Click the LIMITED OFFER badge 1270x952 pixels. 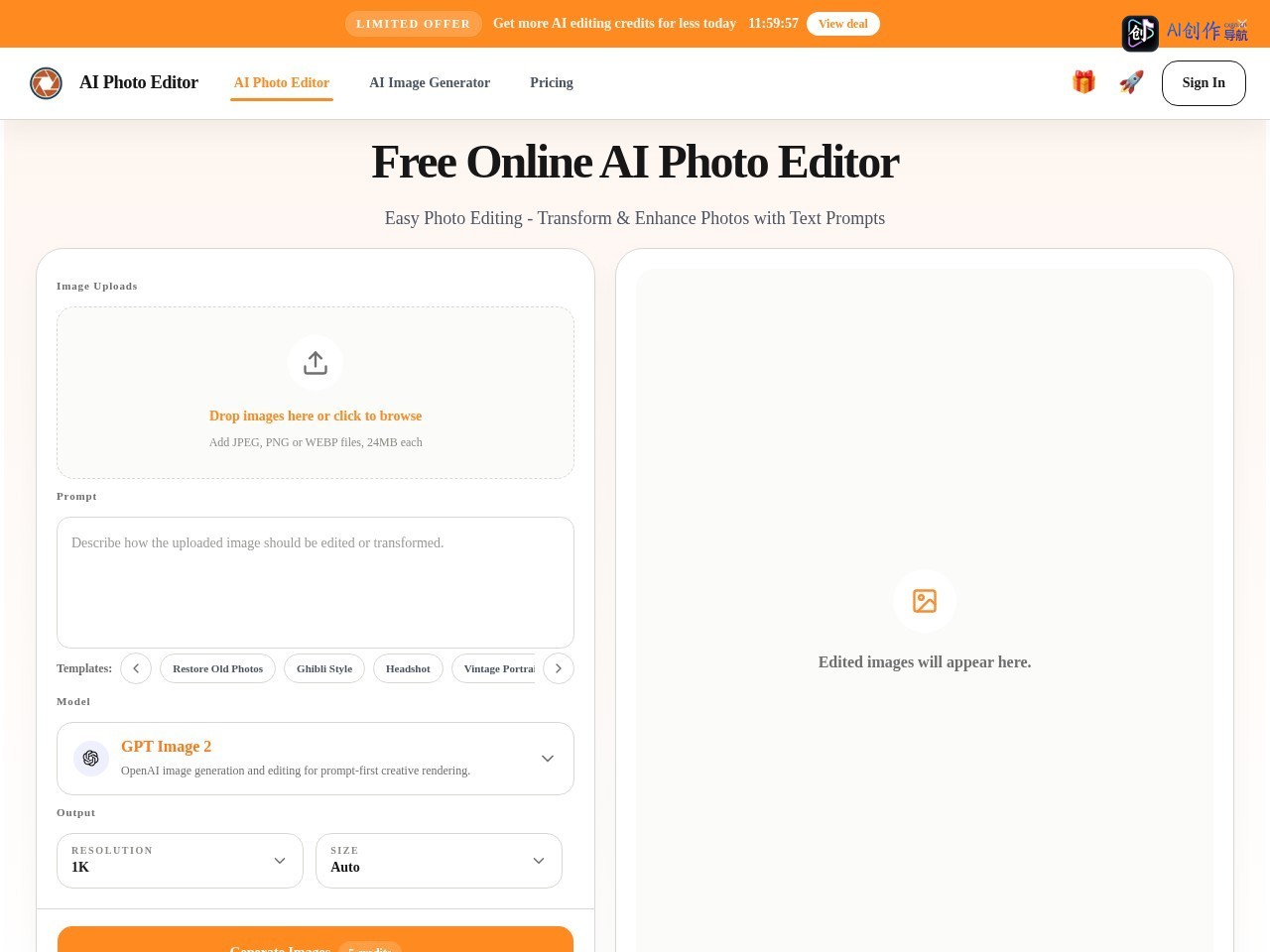coord(414,24)
